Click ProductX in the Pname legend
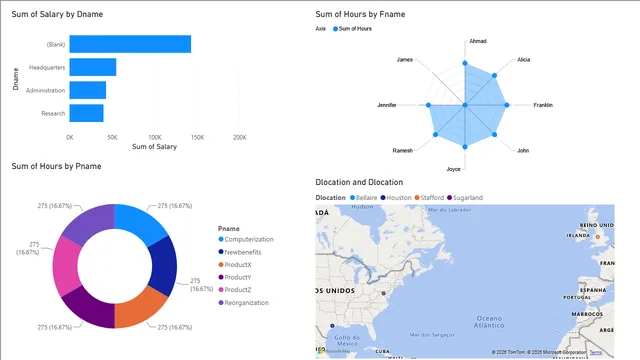Screen dimensions: 640x360 coord(235,264)
